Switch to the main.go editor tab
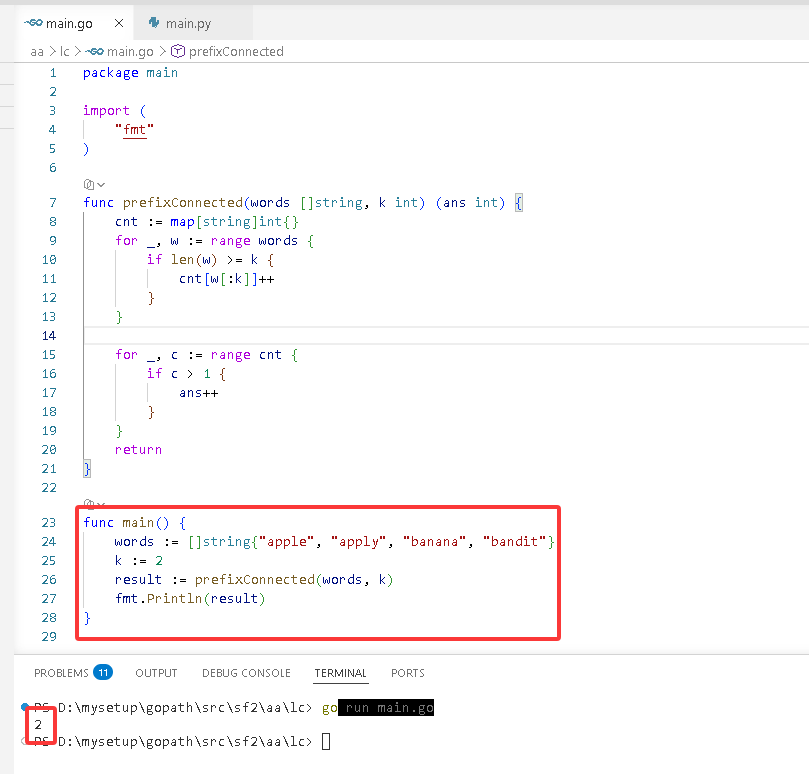 point(74,23)
